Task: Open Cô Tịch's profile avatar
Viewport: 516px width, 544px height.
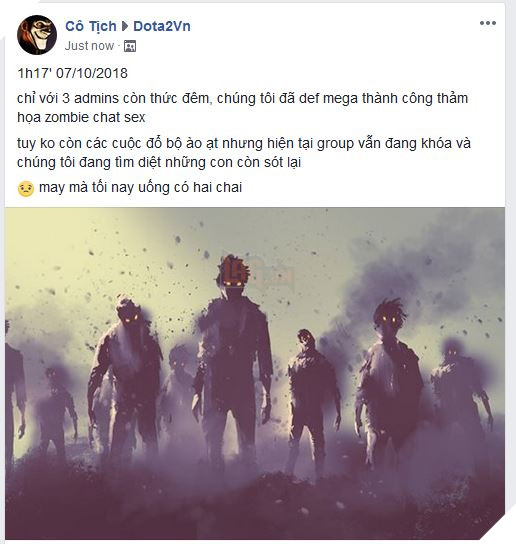Action: pyautogui.click(x=37, y=35)
